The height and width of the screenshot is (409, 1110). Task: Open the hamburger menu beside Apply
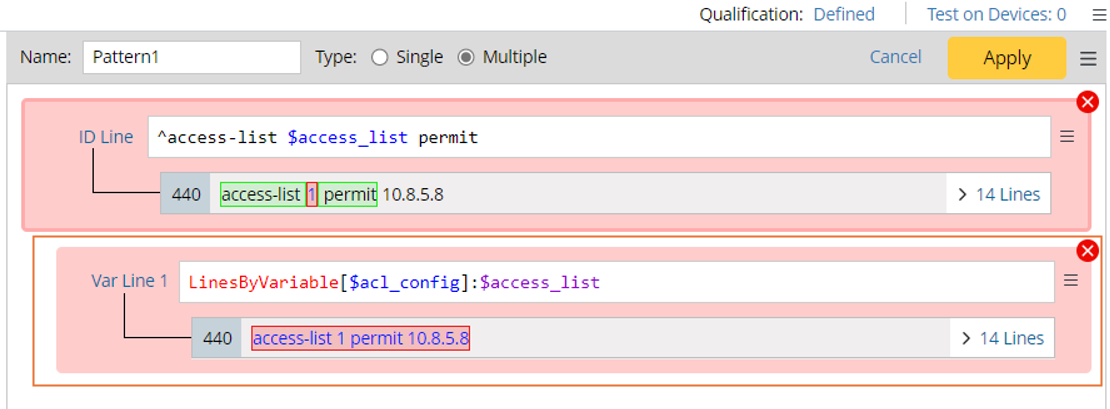click(x=1088, y=58)
